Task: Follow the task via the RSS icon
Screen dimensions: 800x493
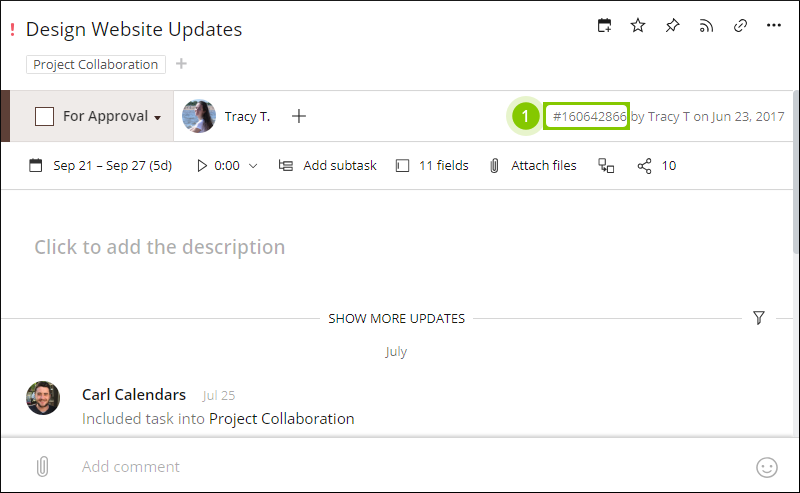Action: pyautogui.click(x=706, y=26)
